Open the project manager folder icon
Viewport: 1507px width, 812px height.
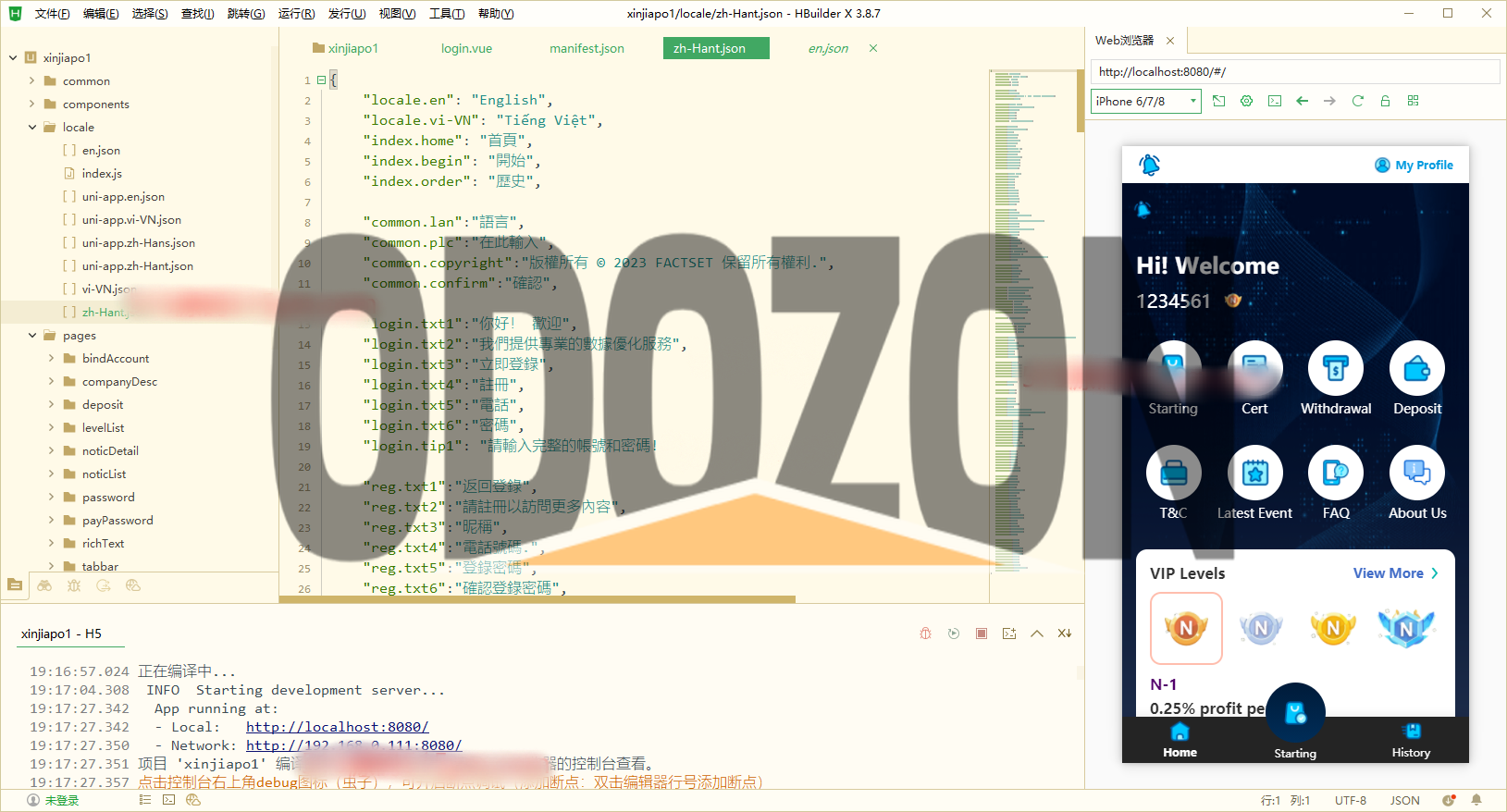15,584
